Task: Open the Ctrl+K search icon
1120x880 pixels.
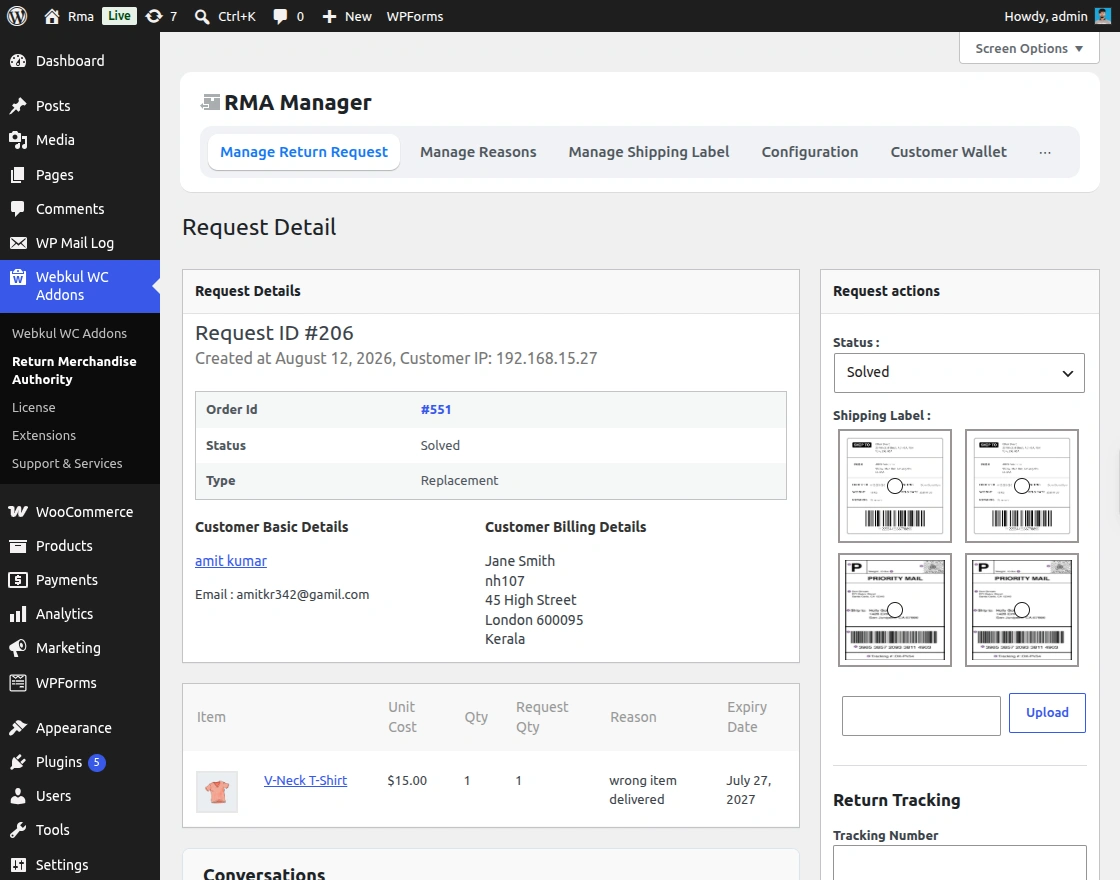Action: click(x=202, y=16)
